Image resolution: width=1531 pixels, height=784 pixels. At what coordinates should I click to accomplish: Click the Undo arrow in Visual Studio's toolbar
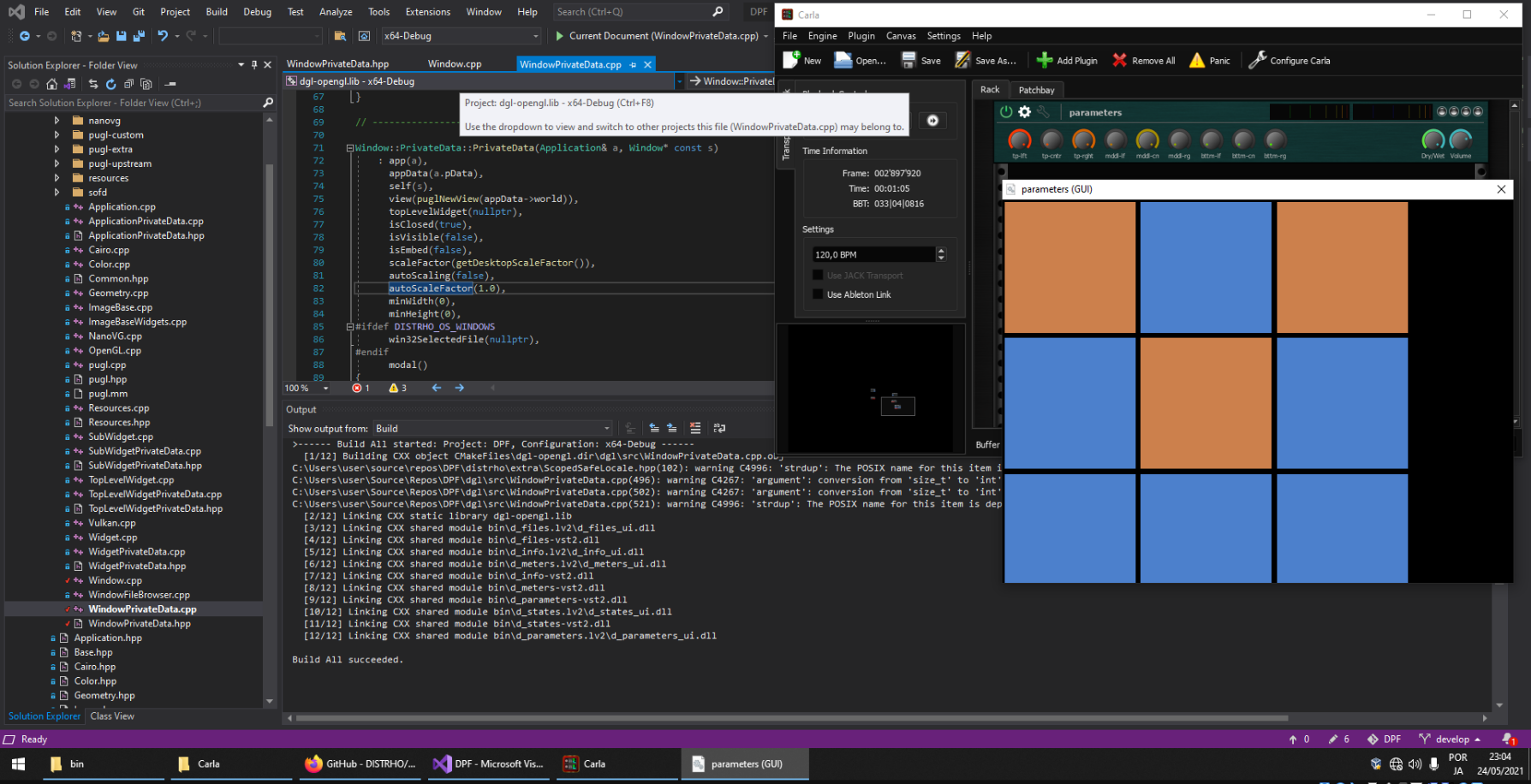pyautogui.click(x=163, y=36)
